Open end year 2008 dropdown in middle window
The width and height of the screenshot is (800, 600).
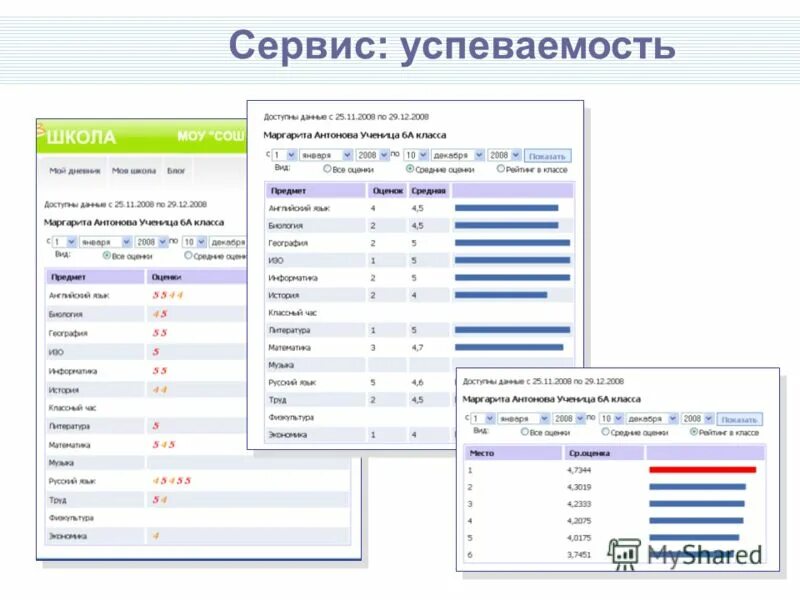[x=504, y=155]
